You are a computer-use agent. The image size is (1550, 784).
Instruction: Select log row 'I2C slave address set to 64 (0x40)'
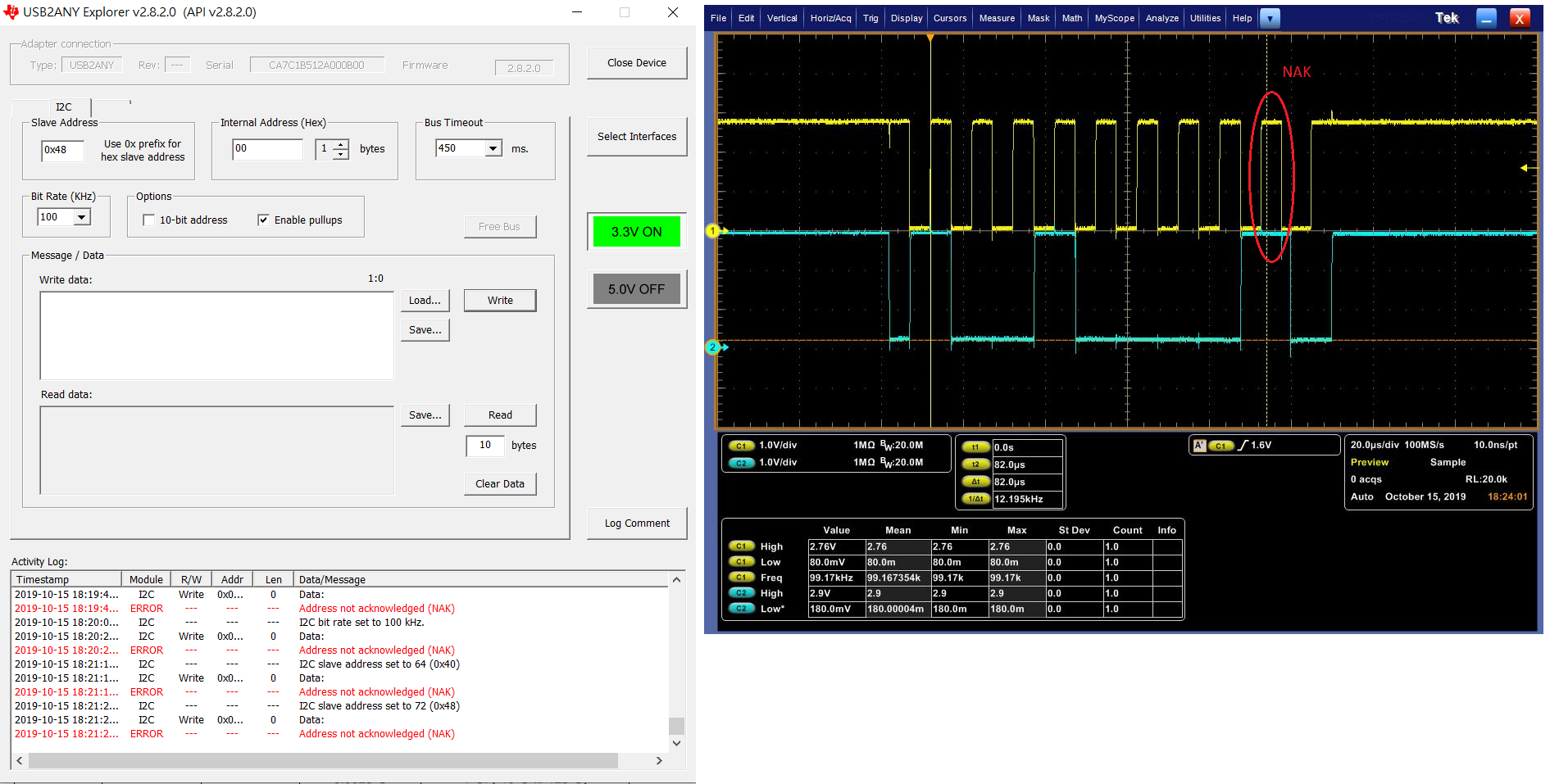click(x=340, y=664)
